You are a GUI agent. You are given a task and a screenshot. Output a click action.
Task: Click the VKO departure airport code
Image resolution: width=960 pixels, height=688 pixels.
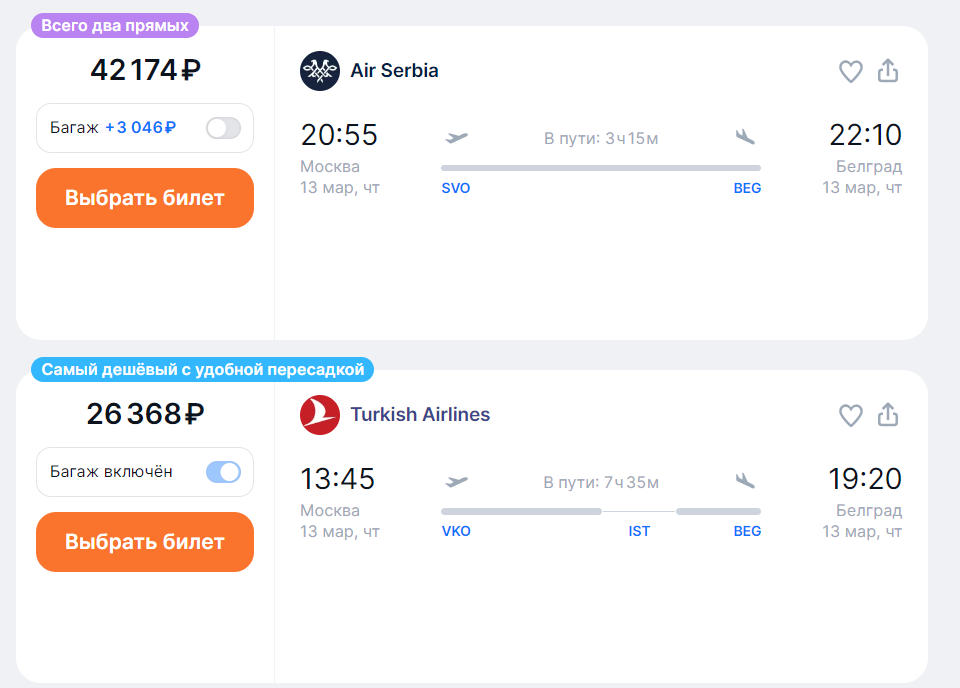456,532
